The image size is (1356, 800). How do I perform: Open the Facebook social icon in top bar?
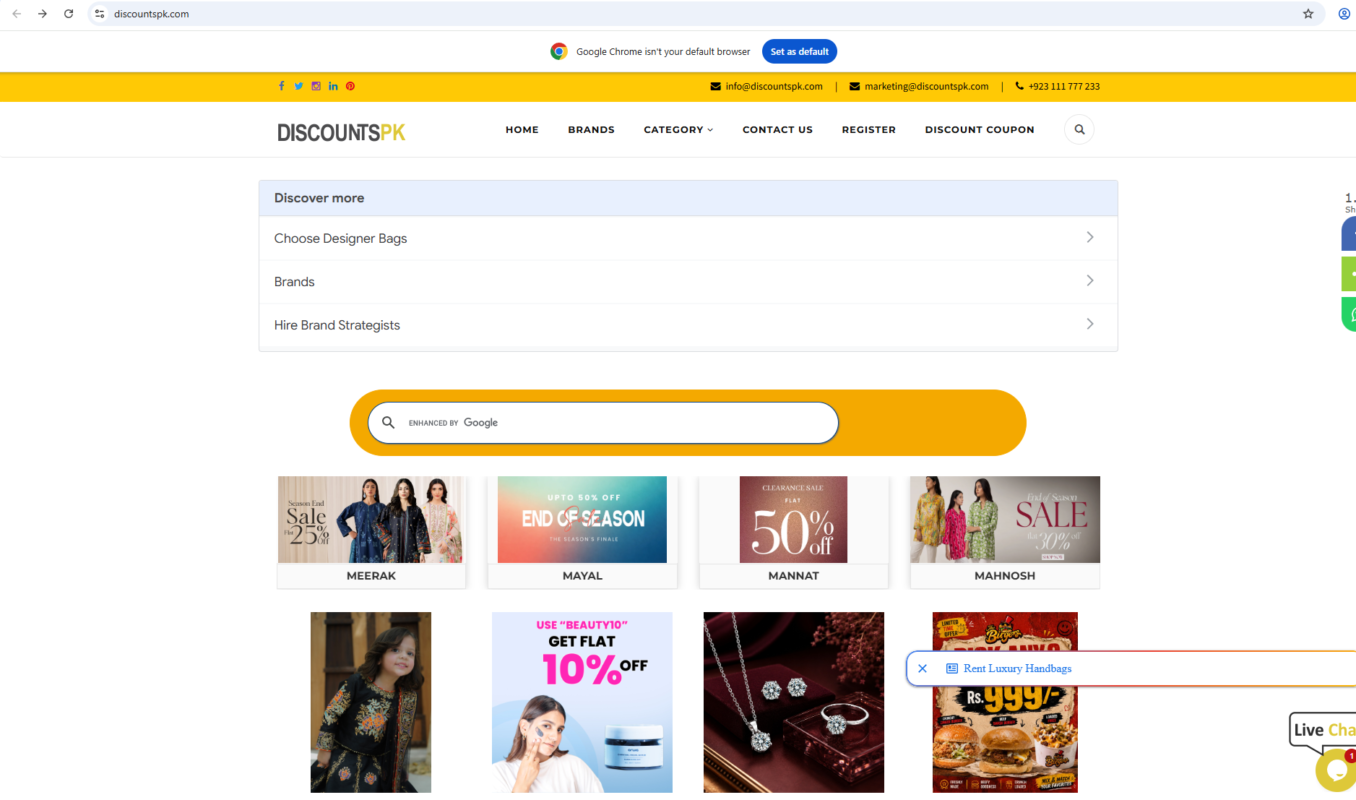(281, 86)
